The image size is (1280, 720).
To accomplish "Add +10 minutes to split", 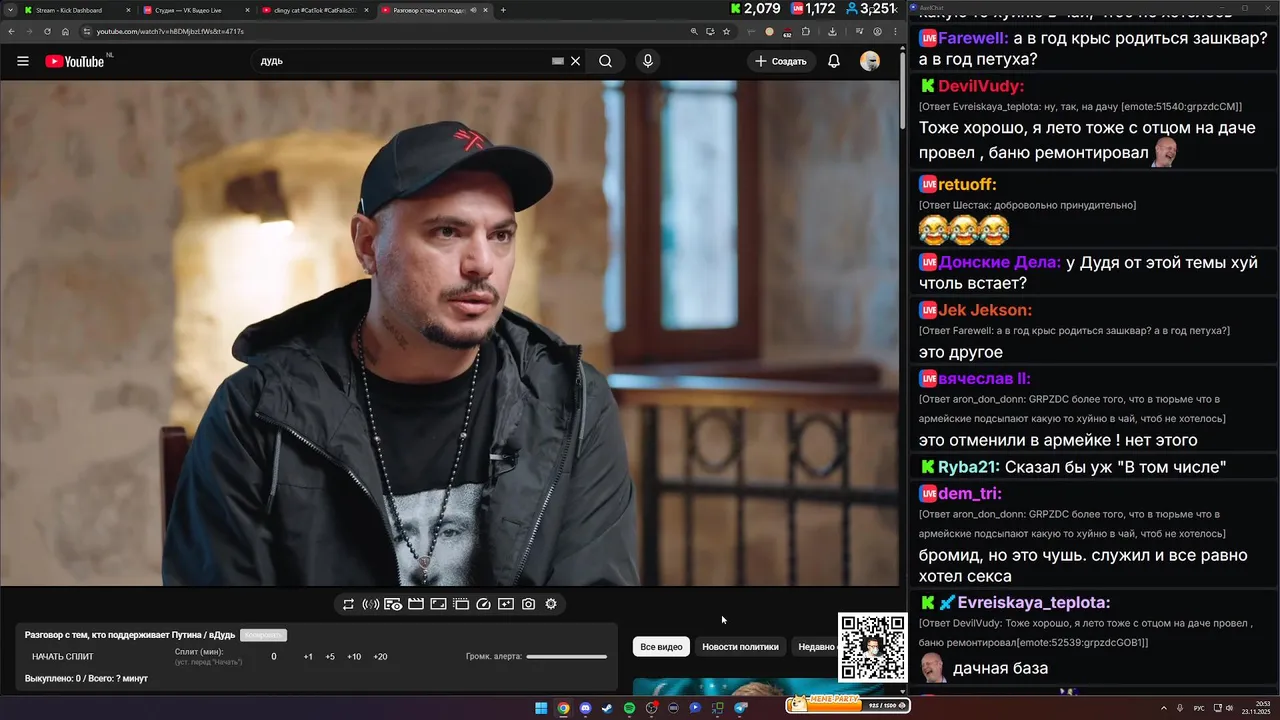I will tap(354, 657).
